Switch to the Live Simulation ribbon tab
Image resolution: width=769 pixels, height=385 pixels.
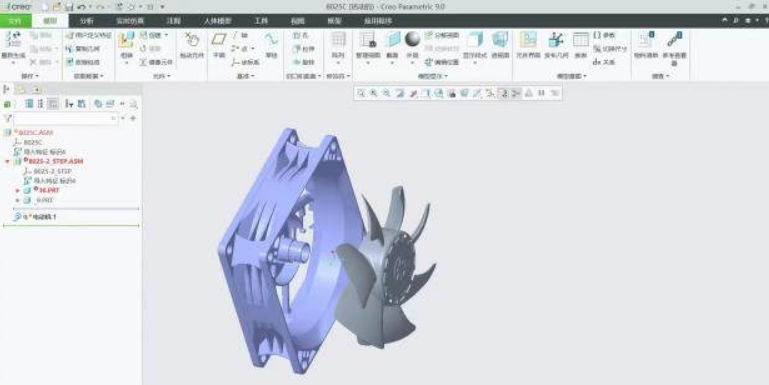pos(130,21)
